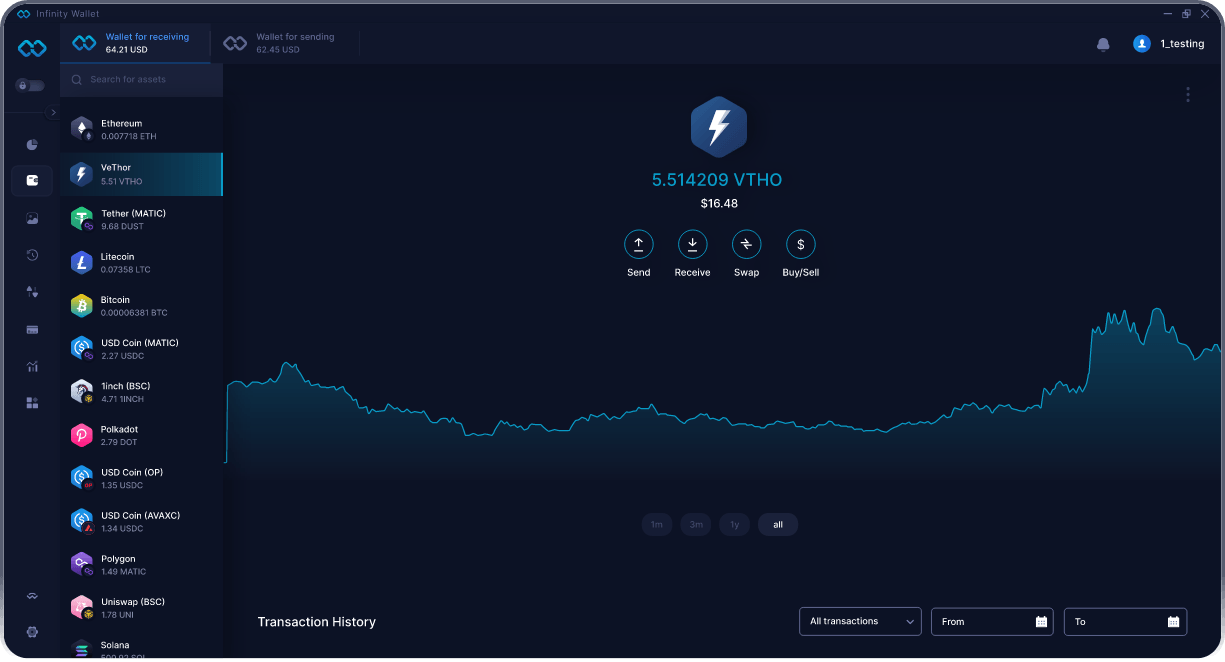
Task: Select 1inch (BSC) asset
Action: click(141, 391)
